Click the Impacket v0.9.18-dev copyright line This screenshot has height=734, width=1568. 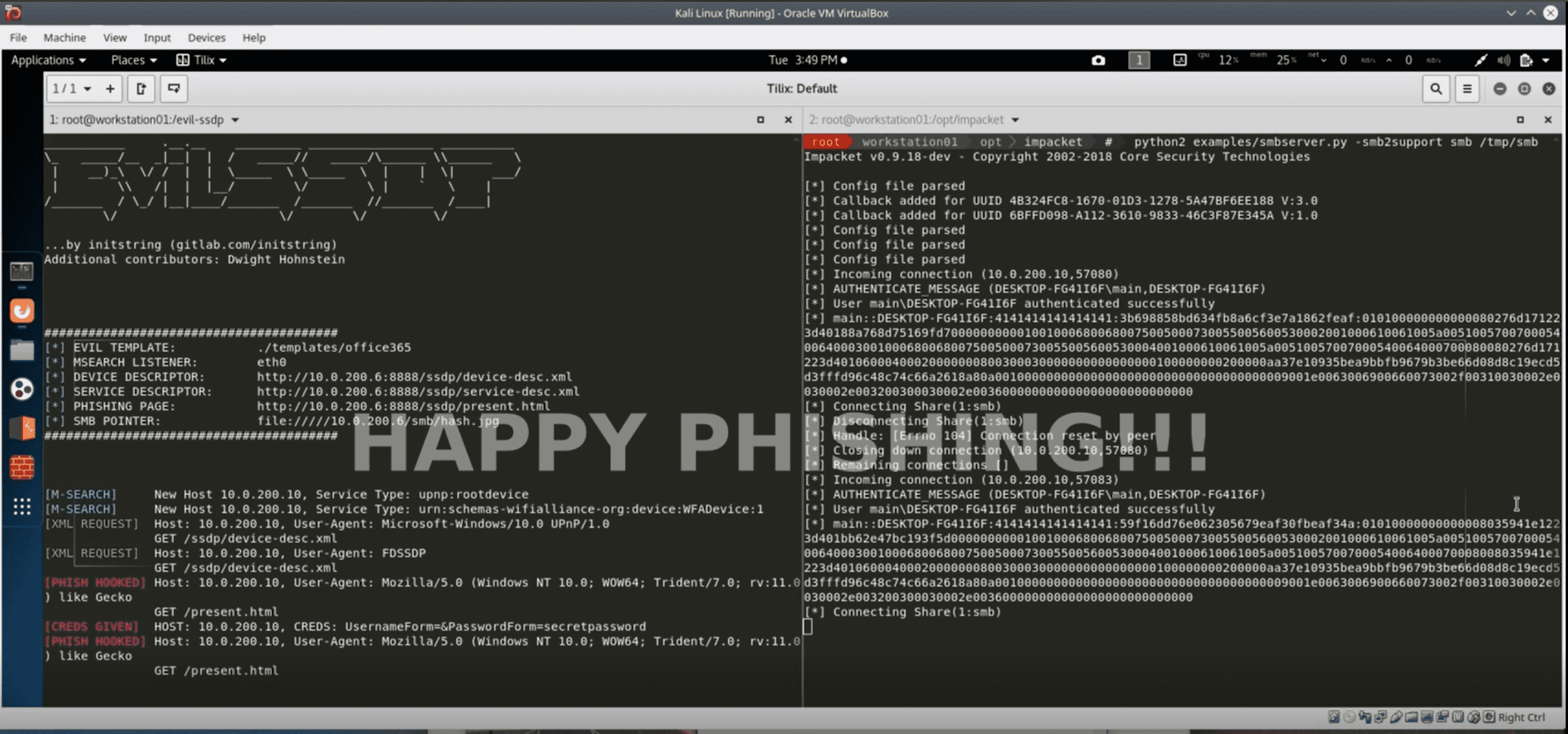1057,157
